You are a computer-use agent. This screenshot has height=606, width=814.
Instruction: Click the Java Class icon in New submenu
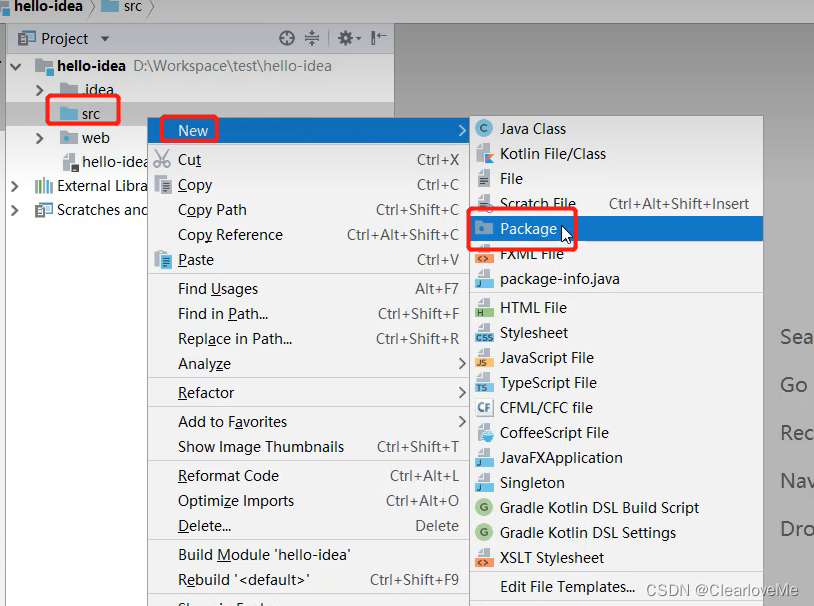click(485, 128)
